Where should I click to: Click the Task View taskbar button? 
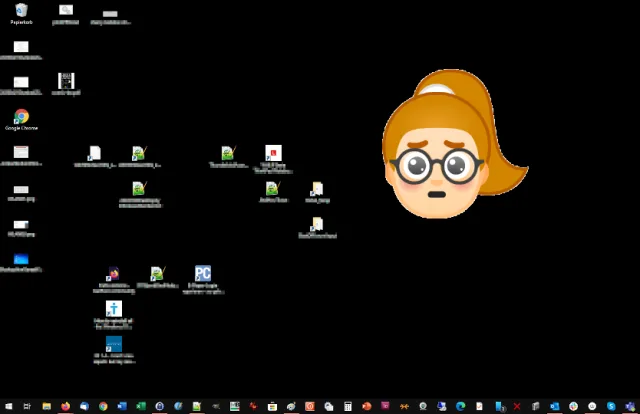point(28,406)
